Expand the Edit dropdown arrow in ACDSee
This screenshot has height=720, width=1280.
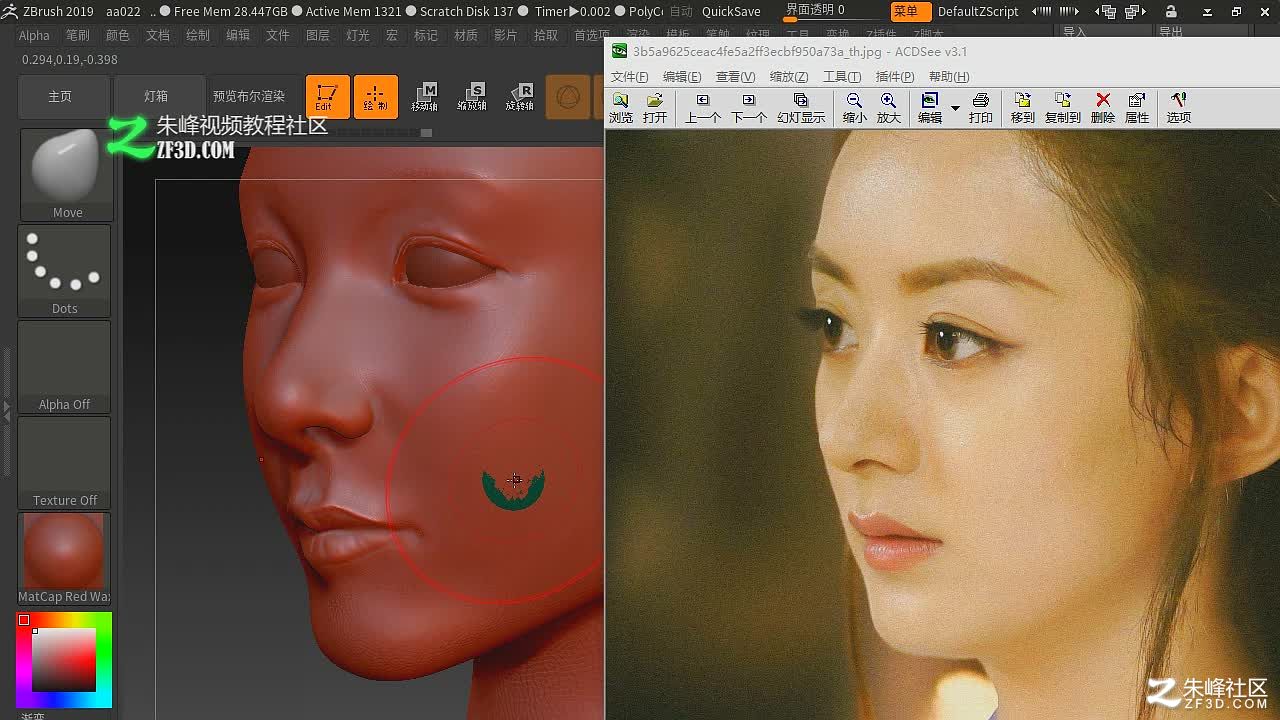pyautogui.click(x=955, y=108)
